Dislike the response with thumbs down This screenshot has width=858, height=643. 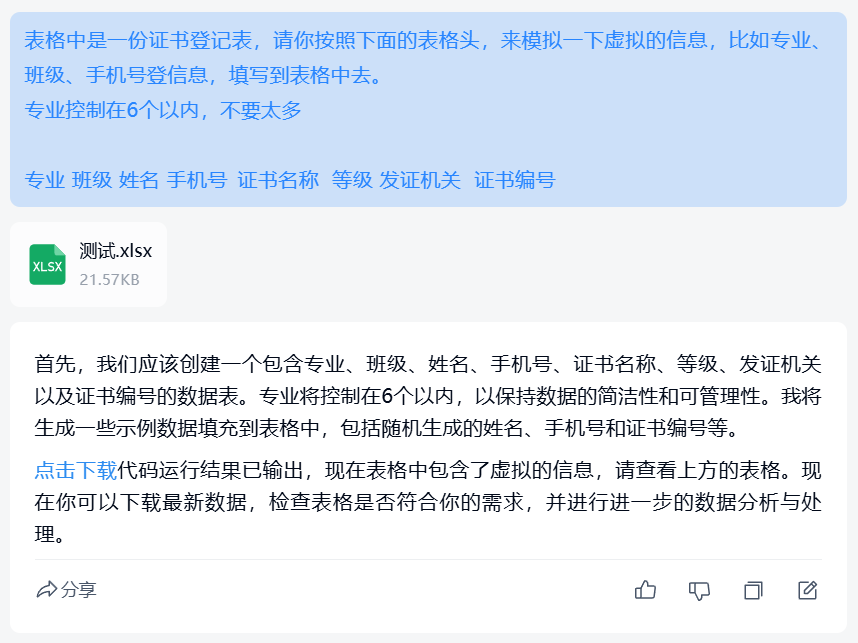tap(699, 590)
